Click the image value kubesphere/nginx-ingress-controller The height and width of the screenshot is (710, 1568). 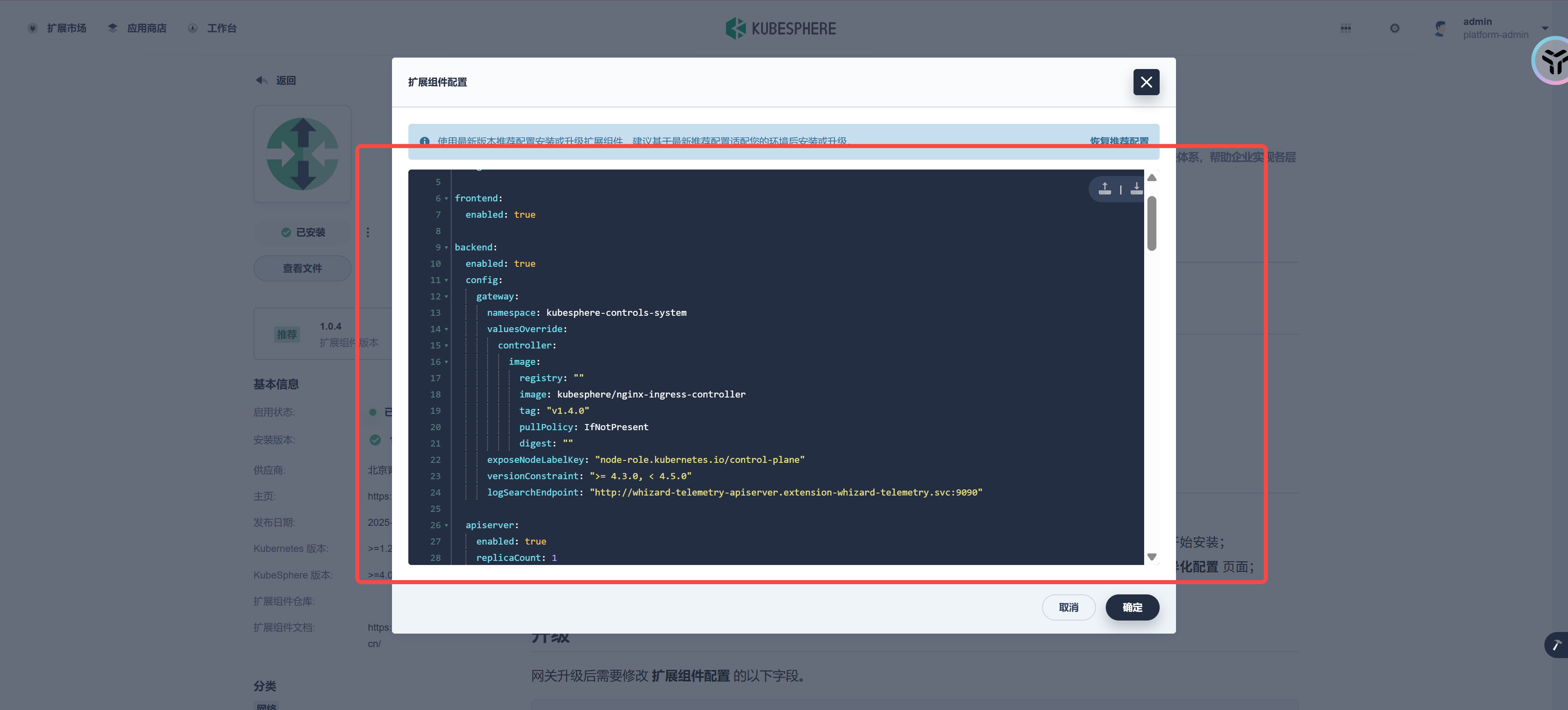(651, 395)
